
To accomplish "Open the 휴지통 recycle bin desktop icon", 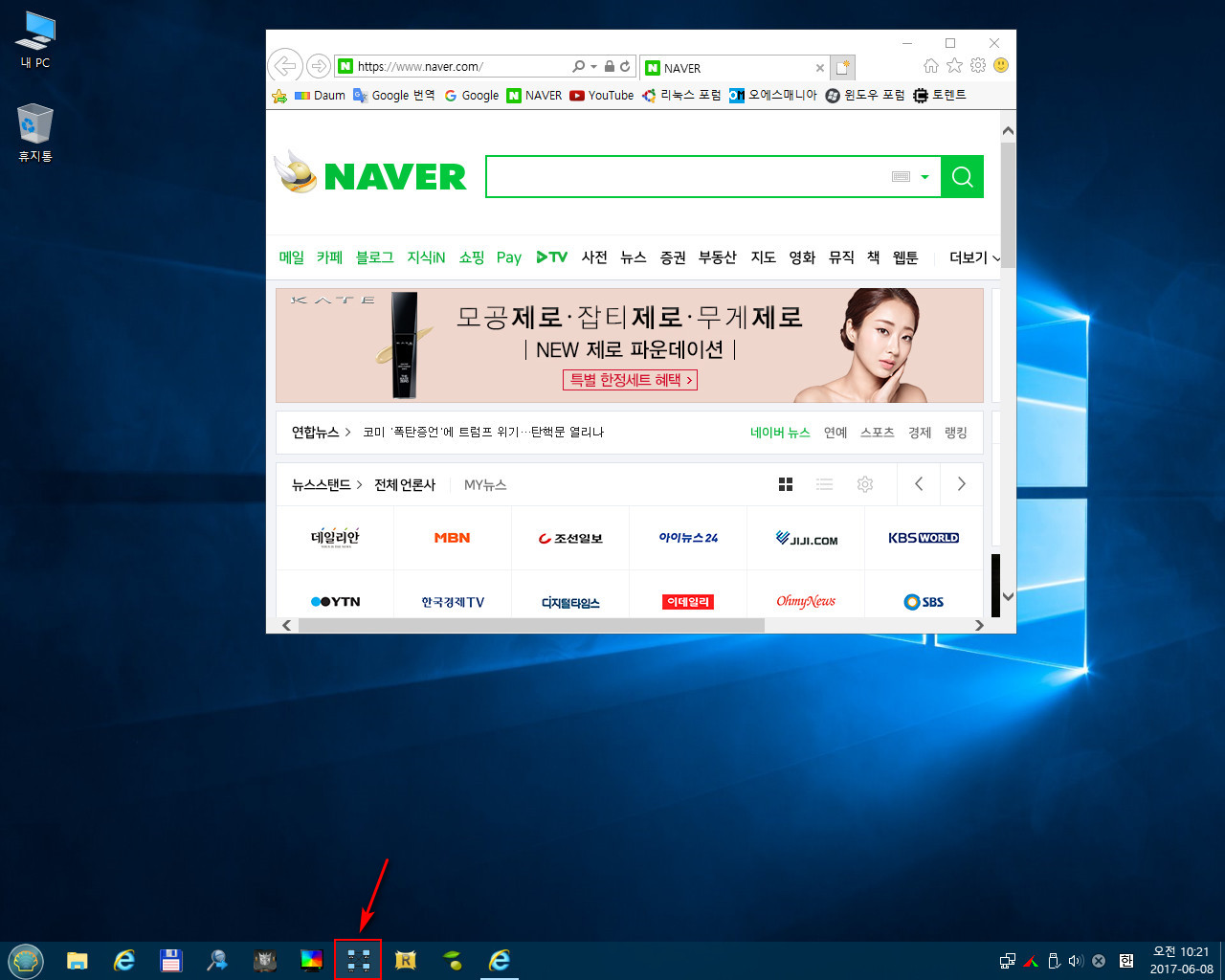I will pyautogui.click(x=34, y=133).
